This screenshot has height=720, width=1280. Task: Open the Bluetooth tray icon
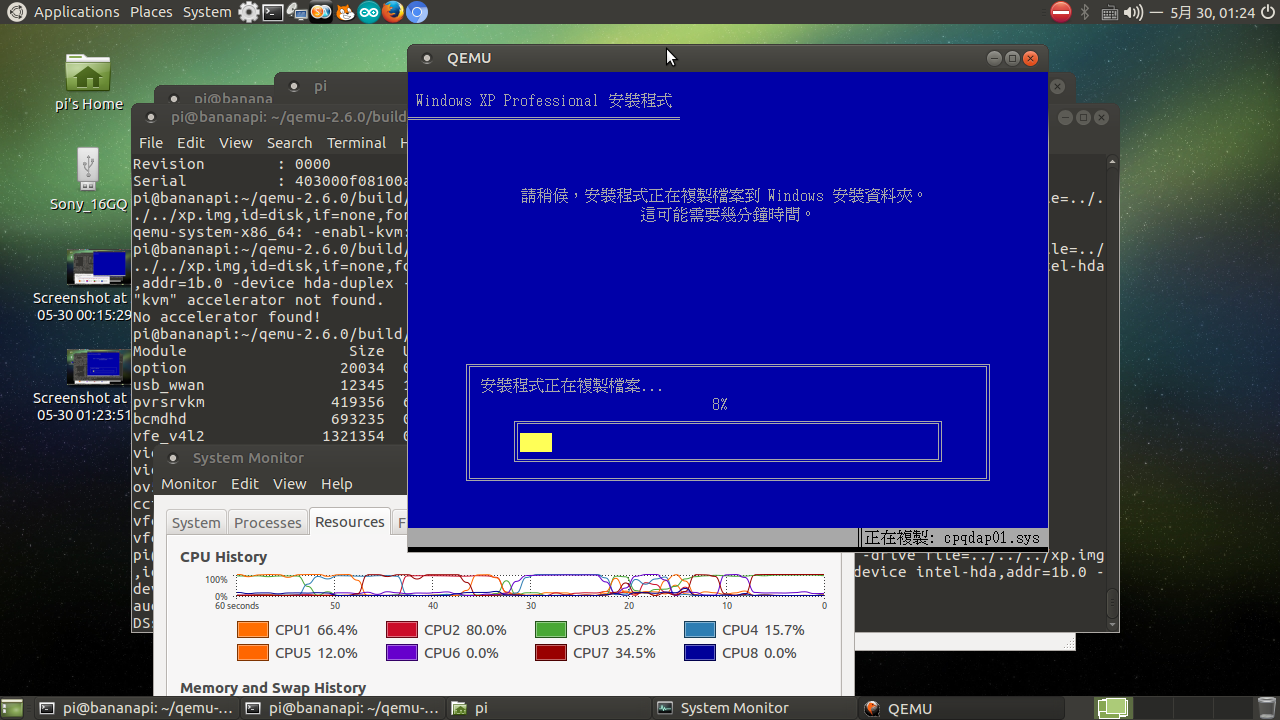pyautogui.click(x=1085, y=12)
